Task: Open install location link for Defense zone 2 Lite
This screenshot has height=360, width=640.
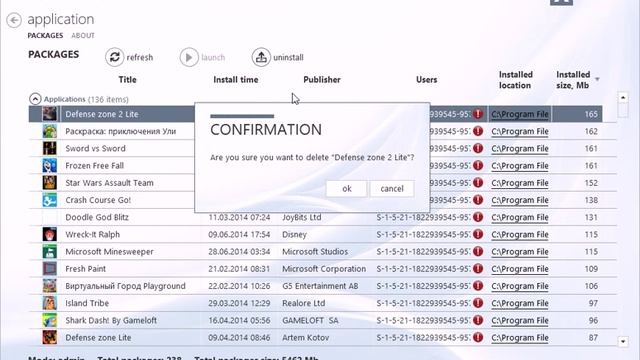Action: 520,114
